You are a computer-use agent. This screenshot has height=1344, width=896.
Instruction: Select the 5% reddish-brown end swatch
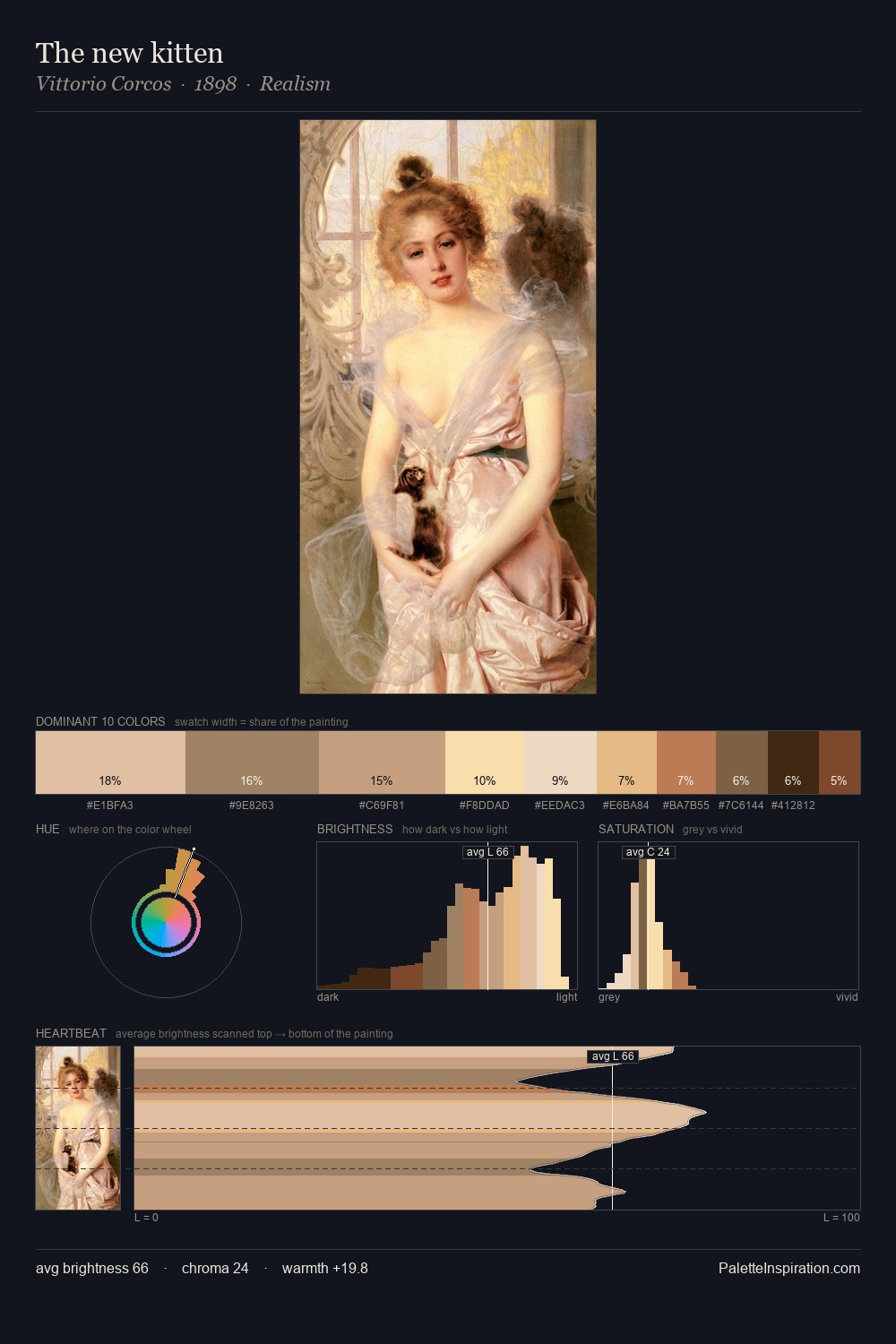[x=840, y=762]
